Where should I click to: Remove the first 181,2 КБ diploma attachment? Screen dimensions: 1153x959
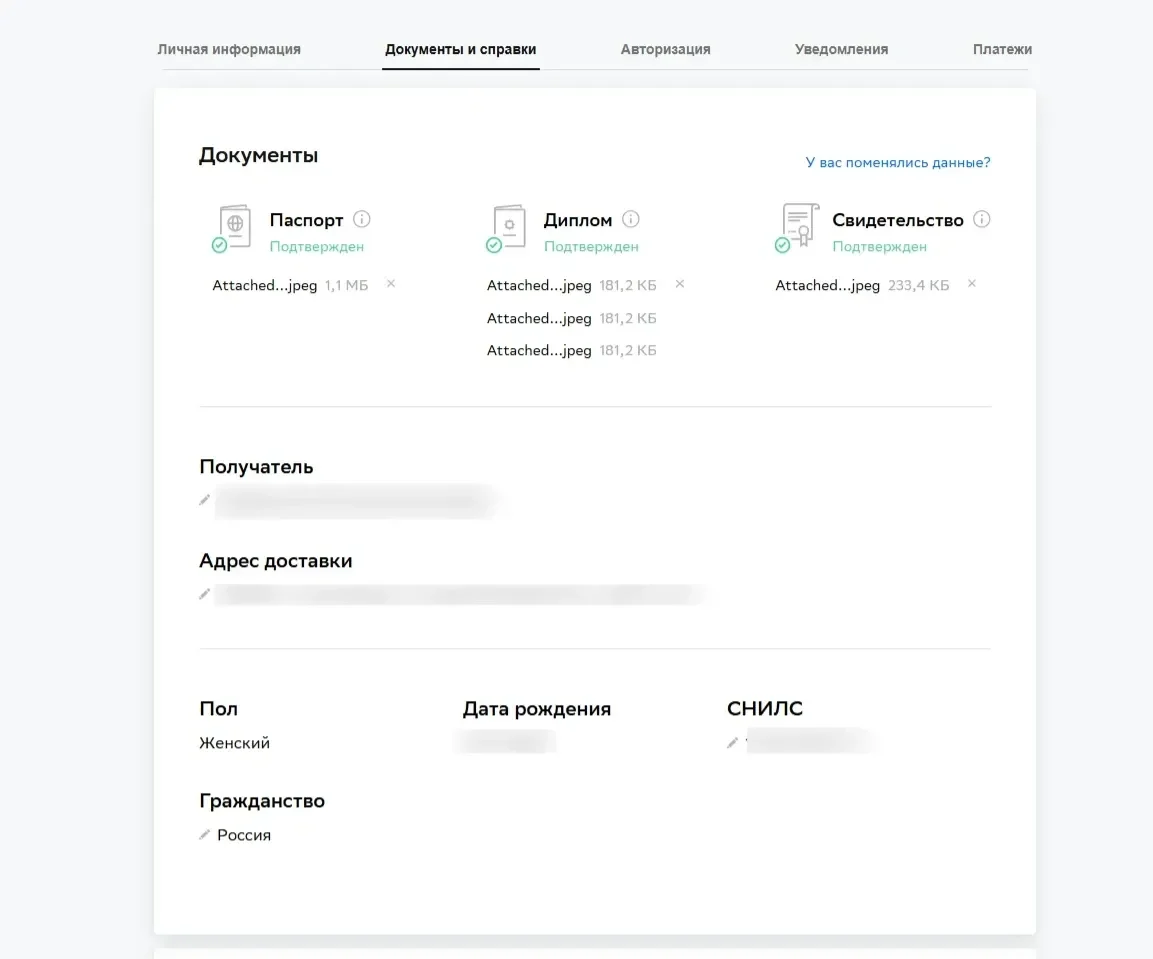679,284
